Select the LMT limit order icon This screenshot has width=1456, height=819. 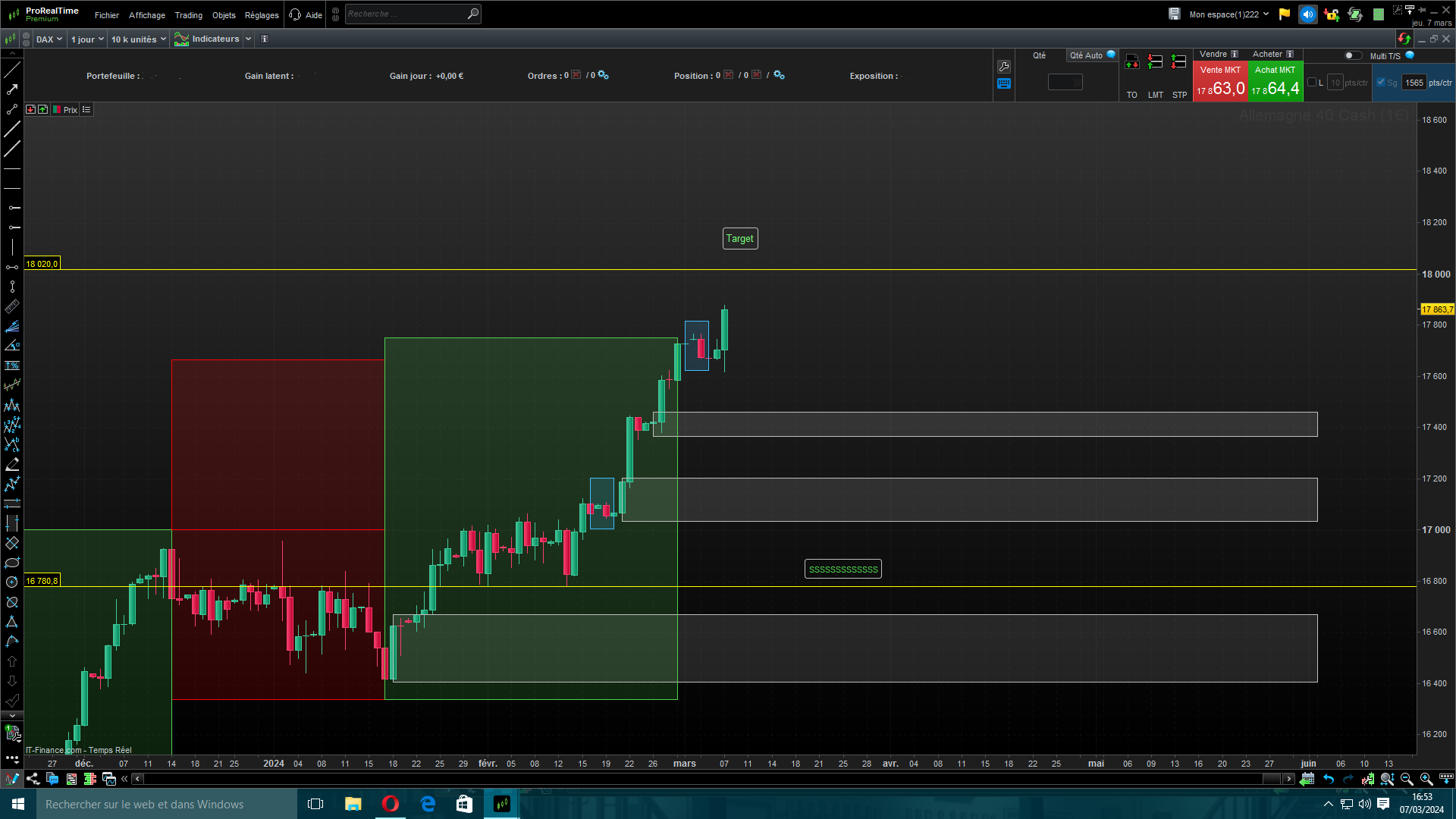point(1155,62)
